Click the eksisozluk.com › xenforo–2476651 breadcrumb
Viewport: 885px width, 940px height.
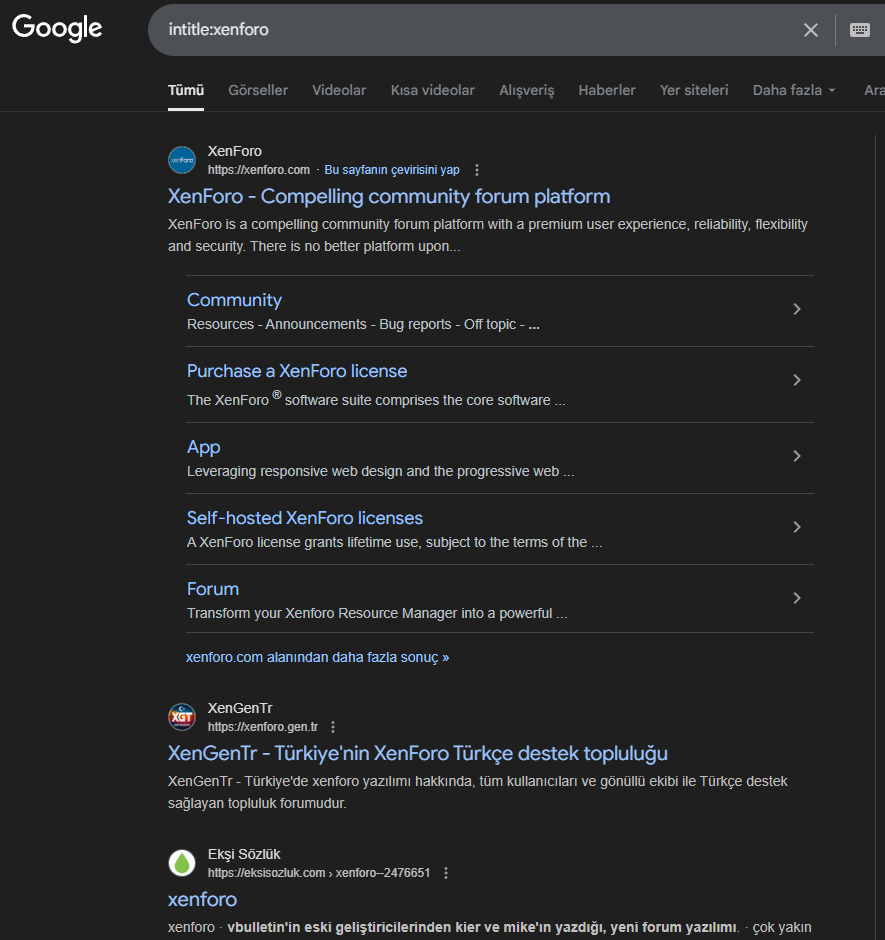click(319, 873)
